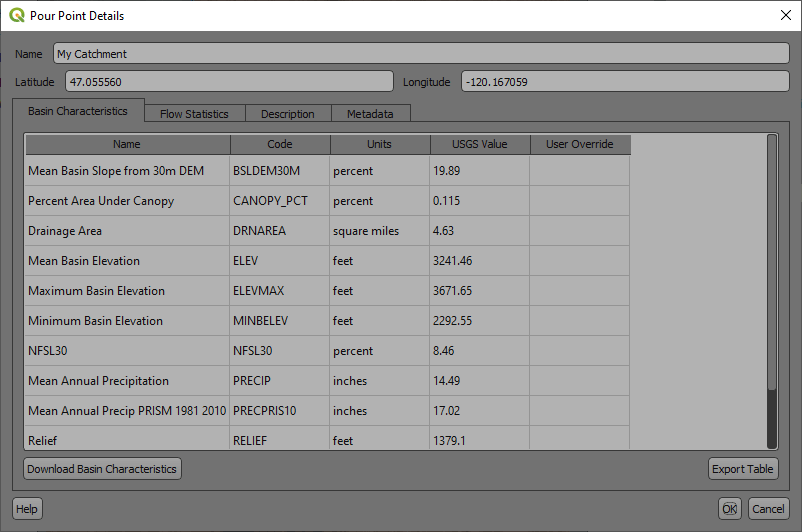Click the CANOPY_PCT code cell
The width and height of the screenshot is (802, 532).
[x=280, y=201]
